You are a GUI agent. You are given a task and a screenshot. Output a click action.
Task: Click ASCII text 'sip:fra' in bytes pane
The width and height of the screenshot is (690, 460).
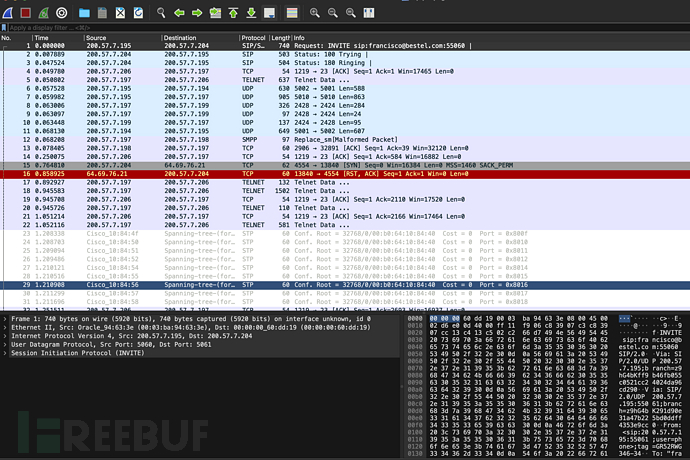coord(636,340)
